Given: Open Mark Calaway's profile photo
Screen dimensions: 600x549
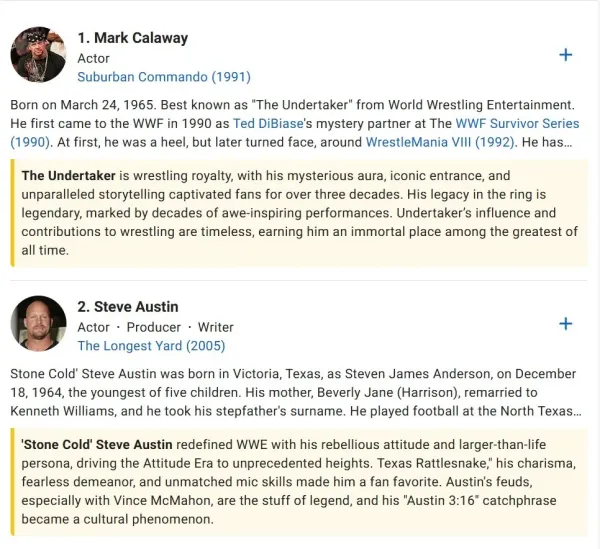Looking at the screenshot, I should [38, 54].
